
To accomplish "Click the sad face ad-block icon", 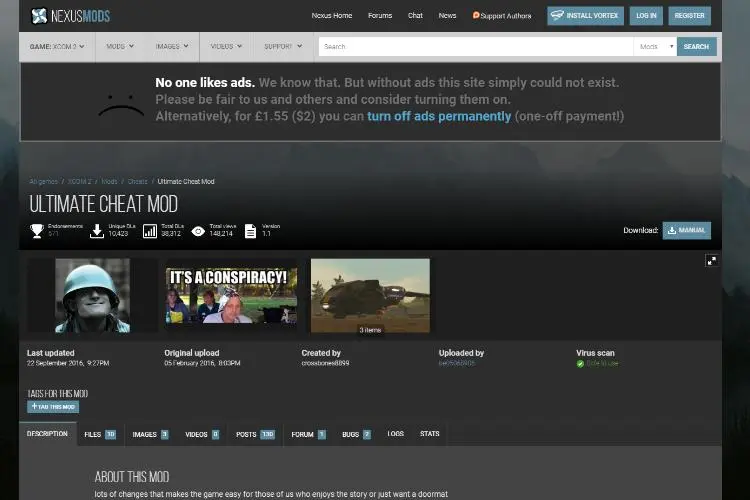I will click(x=121, y=105).
